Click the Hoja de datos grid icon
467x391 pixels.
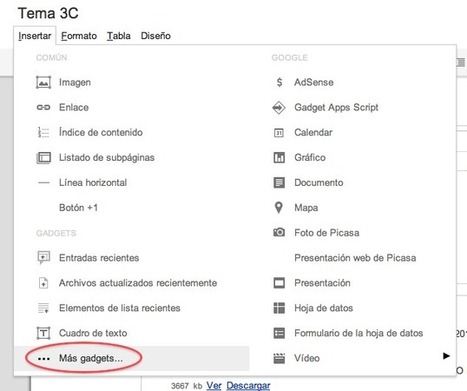(279, 308)
